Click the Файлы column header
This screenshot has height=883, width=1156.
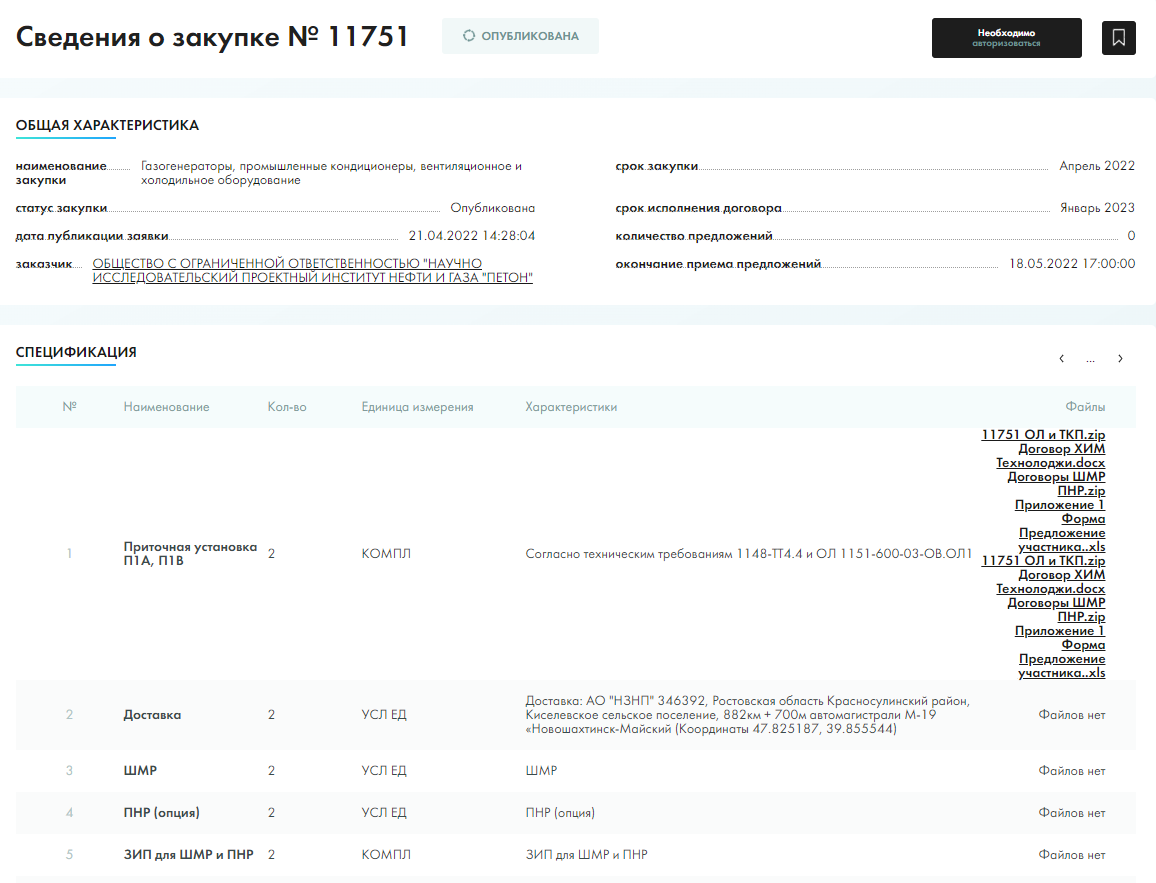(x=1085, y=407)
